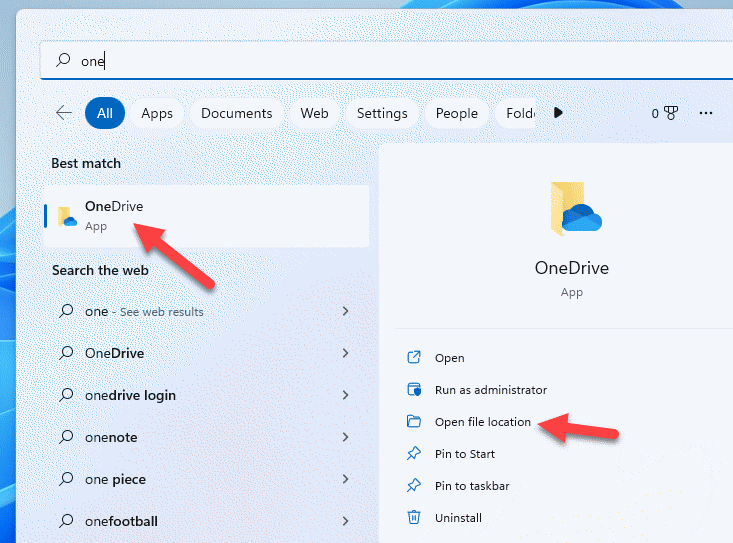This screenshot has height=543, width=733.
Task: Switch to the Settings filter tab
Action: 382,113
